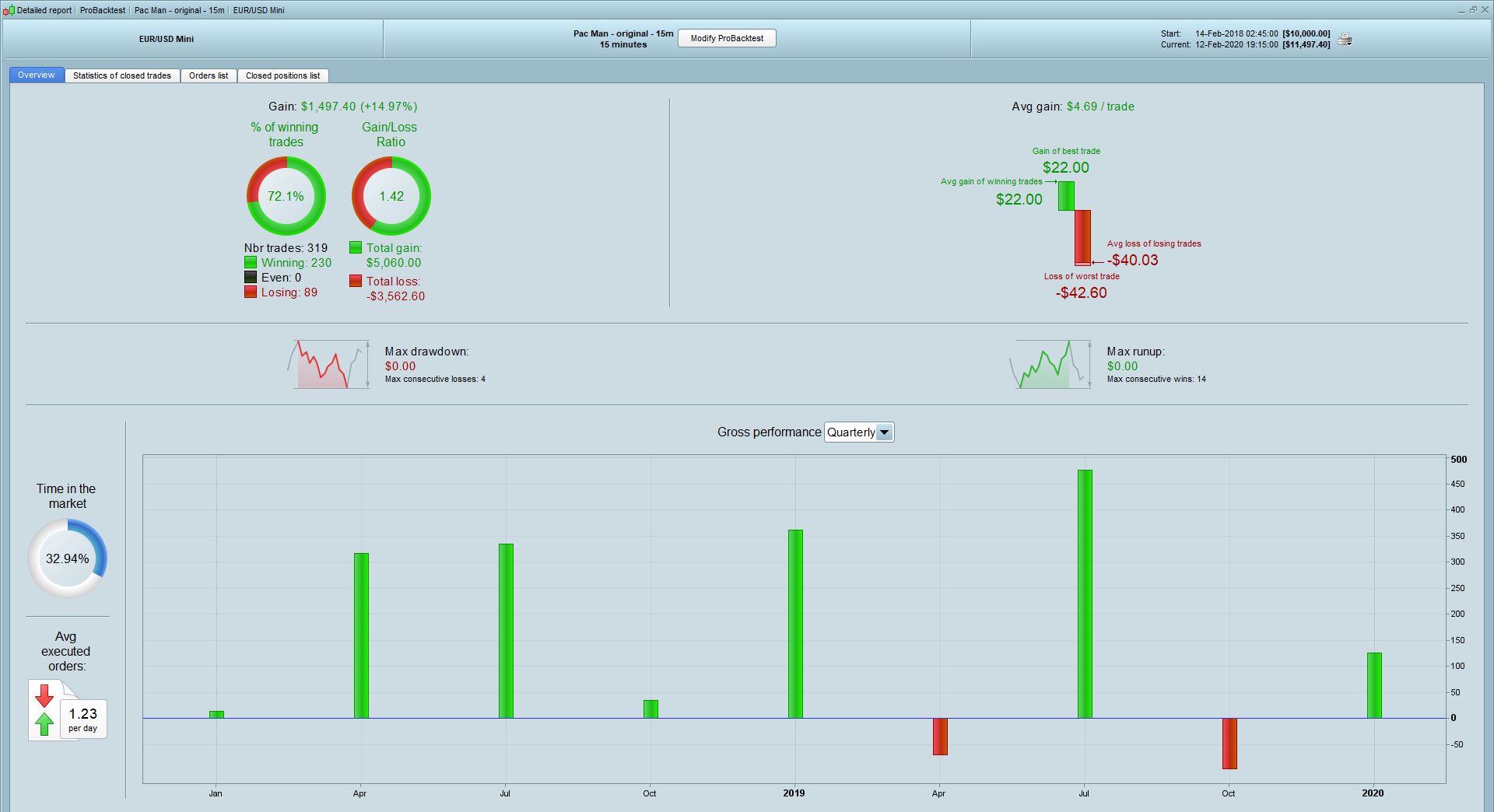Click the green Total gain legend square

tap(356, 248)
